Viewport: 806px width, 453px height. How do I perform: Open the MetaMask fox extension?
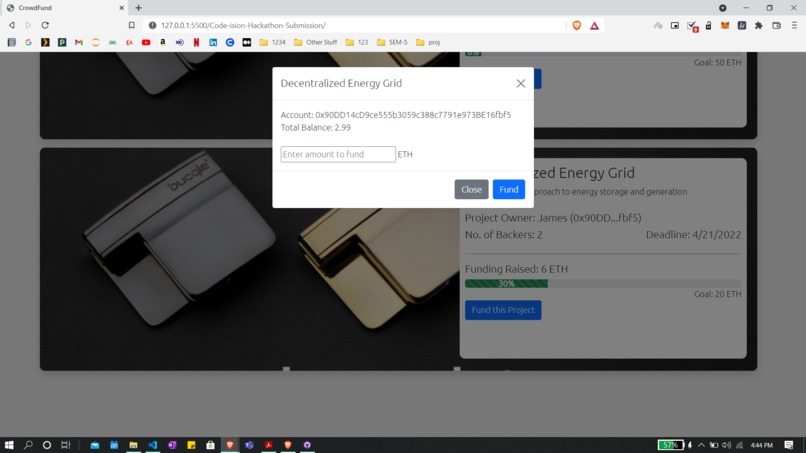pyautogui.click(x=725, y=25)
